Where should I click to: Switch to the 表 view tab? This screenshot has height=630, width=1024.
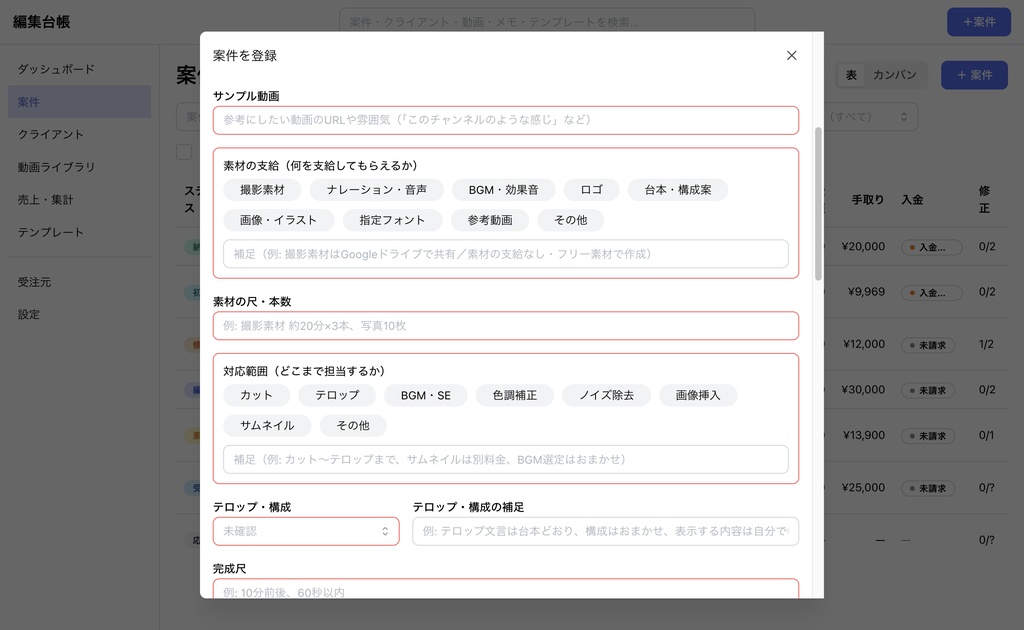[852, 75]
